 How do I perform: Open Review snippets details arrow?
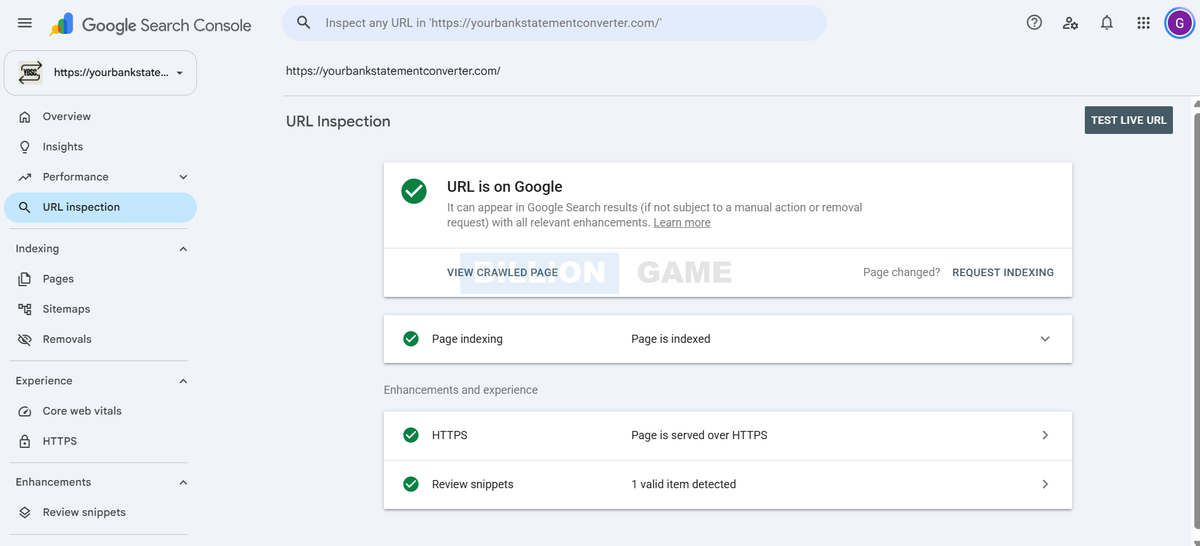click(1045, 484)
